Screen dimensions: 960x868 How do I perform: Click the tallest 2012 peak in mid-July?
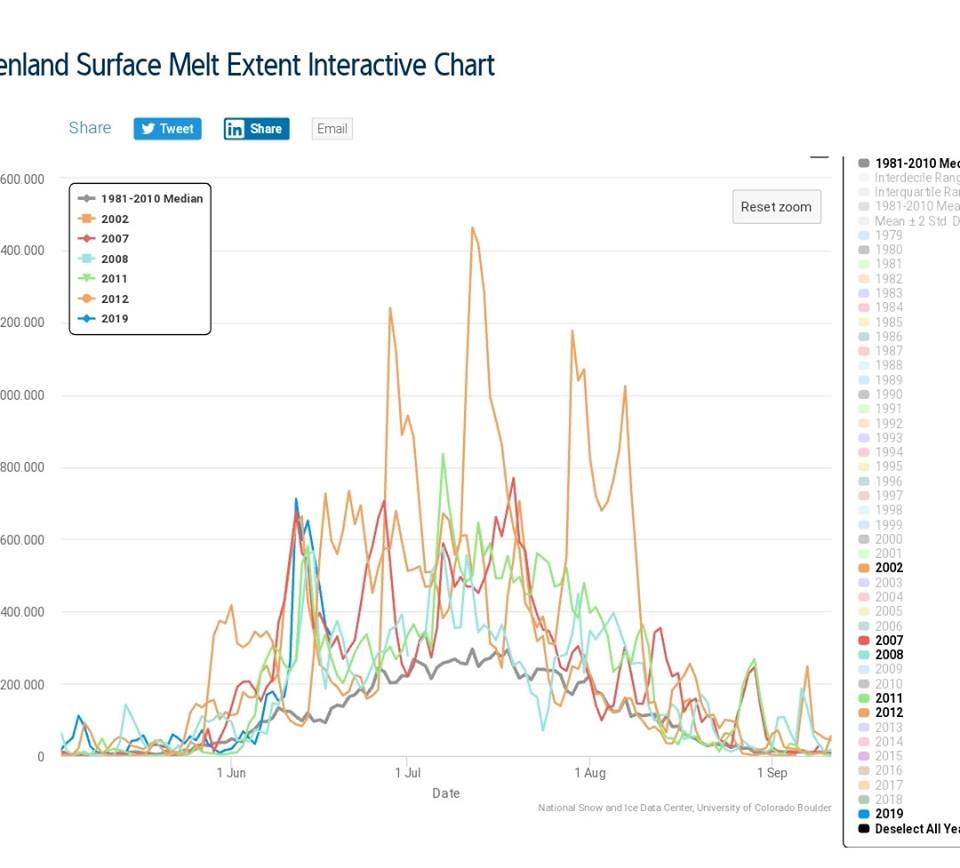click(x=472, y=228)
